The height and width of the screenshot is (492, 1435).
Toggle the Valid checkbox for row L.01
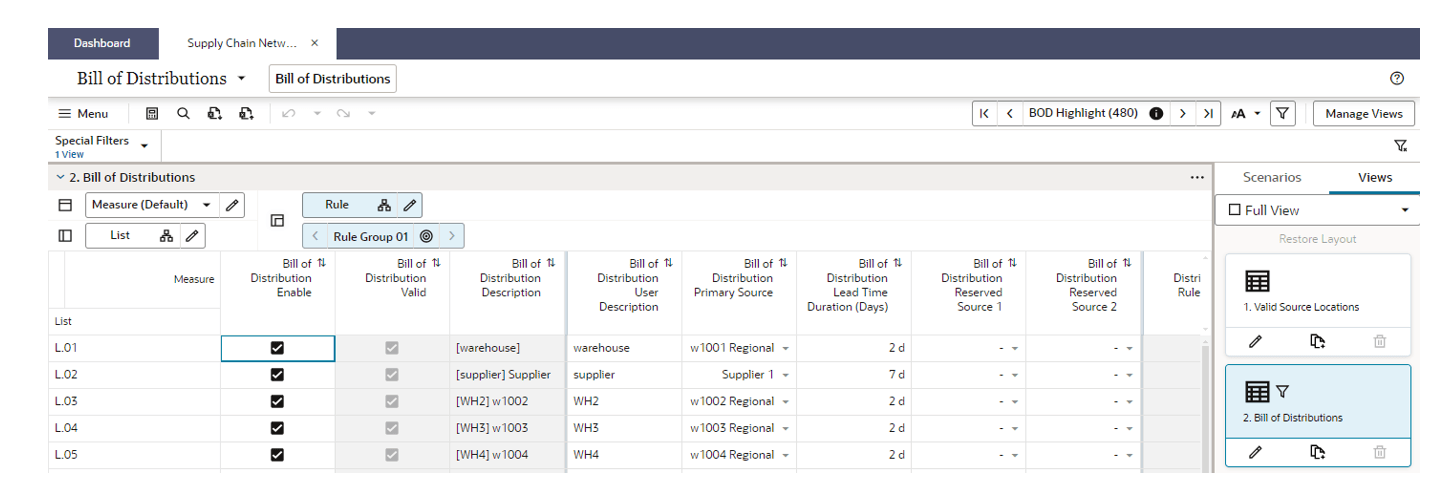click(x=392, y=348)
